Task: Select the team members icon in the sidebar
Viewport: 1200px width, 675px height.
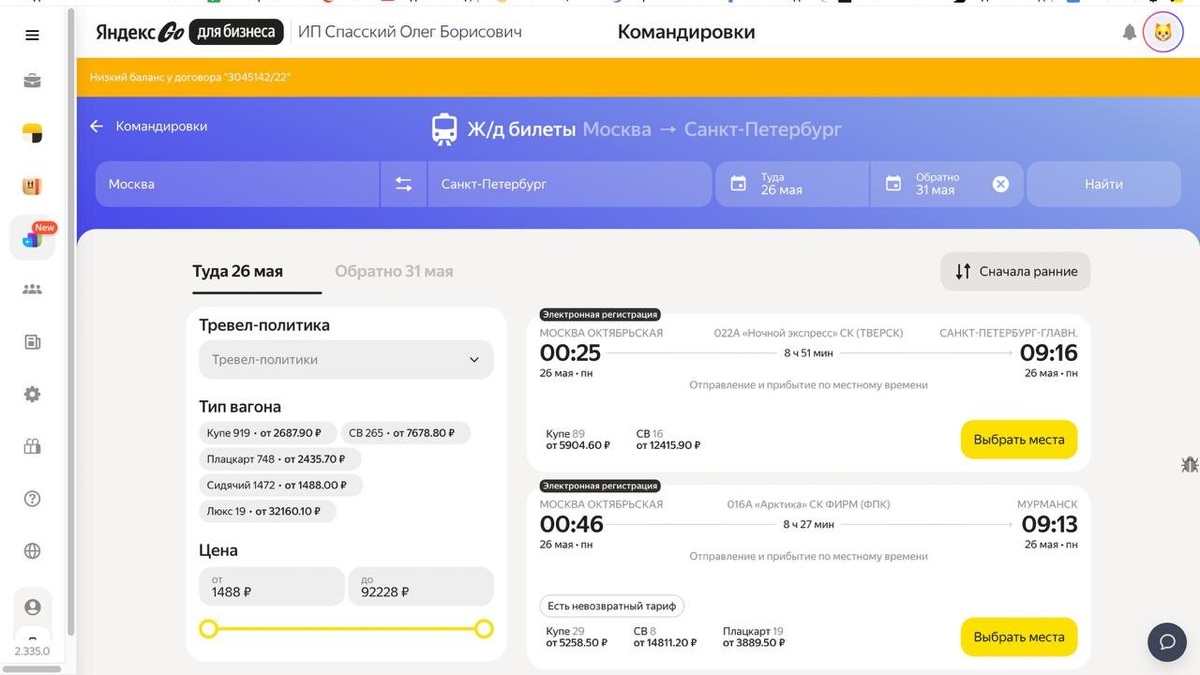Action: 31,289
